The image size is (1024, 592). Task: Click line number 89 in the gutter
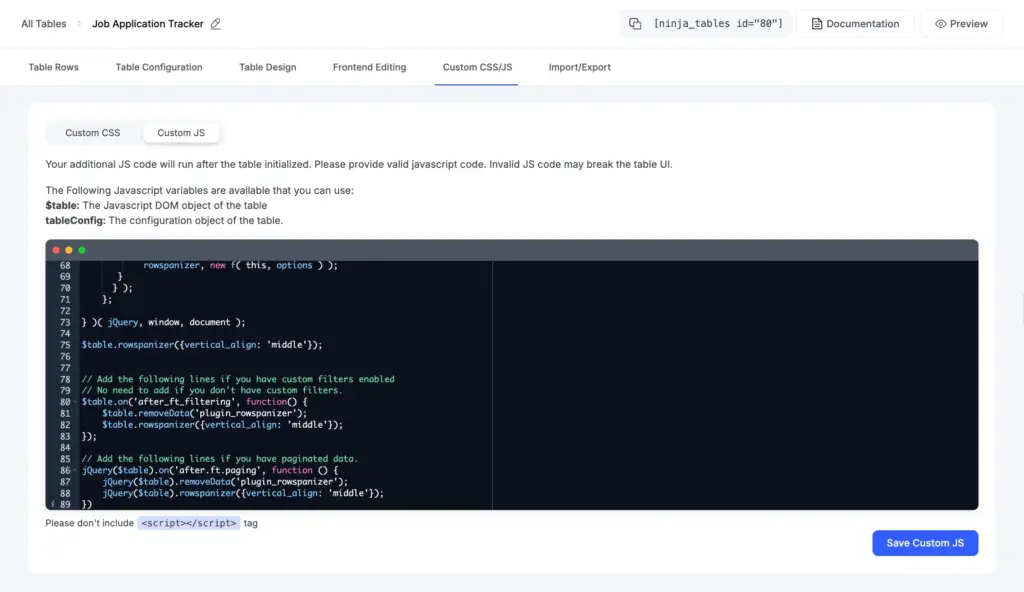[x=65, y=504]
